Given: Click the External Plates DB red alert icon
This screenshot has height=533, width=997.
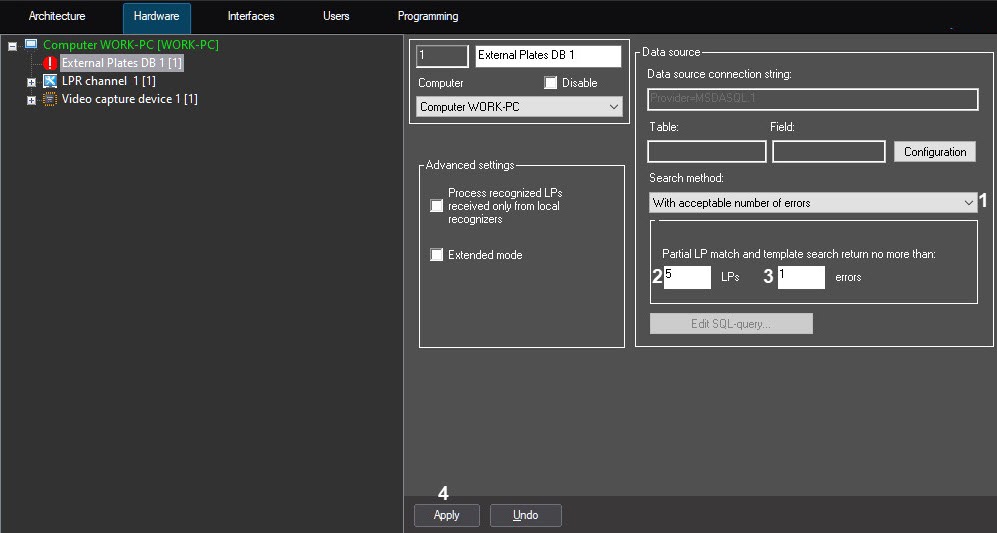Looking at the screenshot, I should (x=50, y=63).
